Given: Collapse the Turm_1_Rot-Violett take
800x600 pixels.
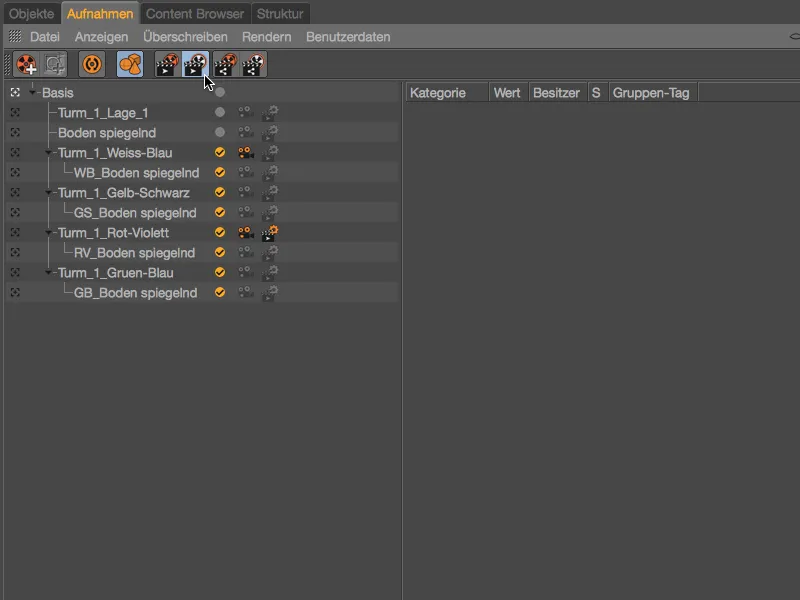Looking at the screenshot, I should pos(48,233).
